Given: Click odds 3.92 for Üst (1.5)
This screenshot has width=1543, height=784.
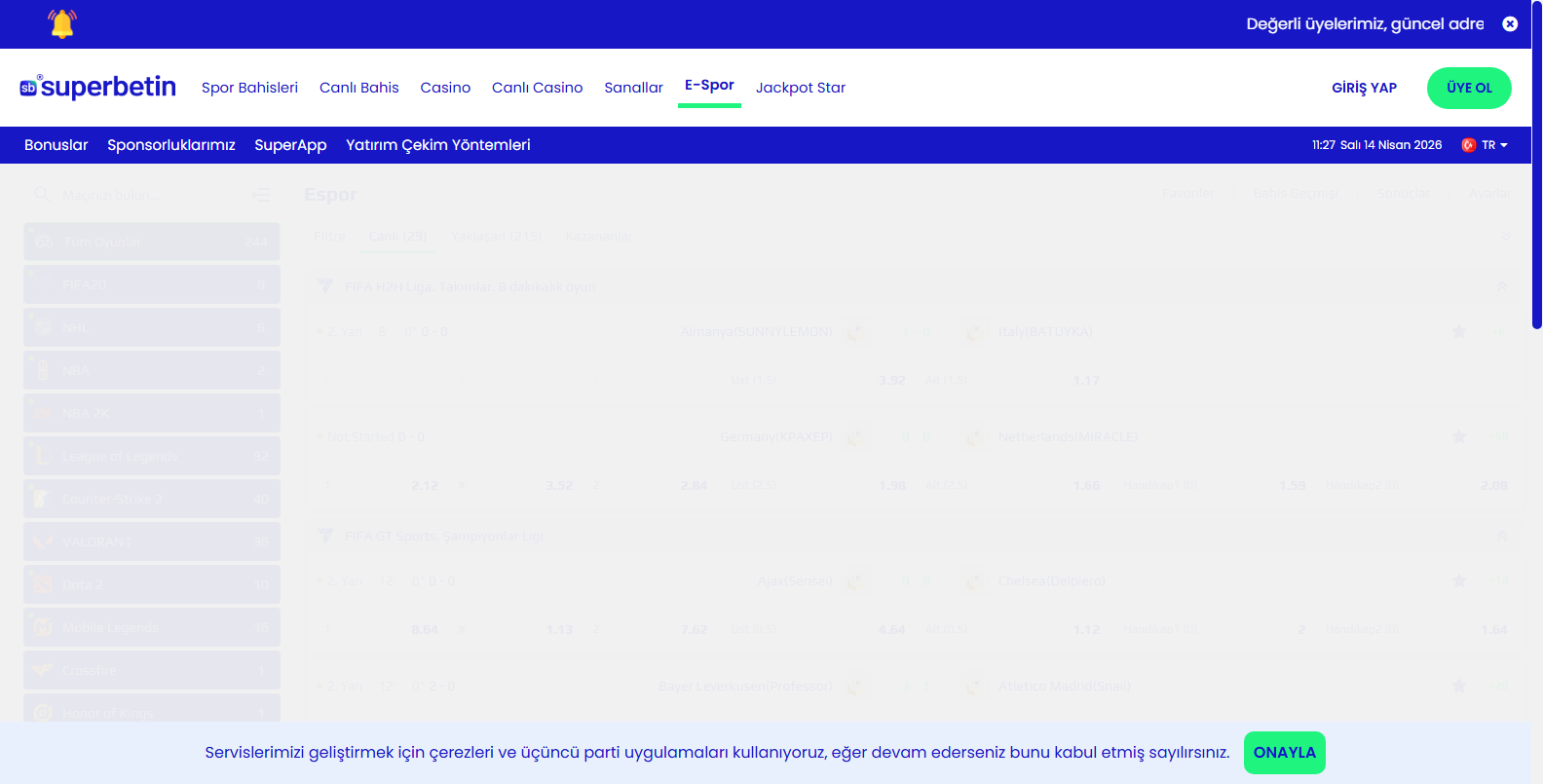Looking at the screenshot, I should pos(892,380).
